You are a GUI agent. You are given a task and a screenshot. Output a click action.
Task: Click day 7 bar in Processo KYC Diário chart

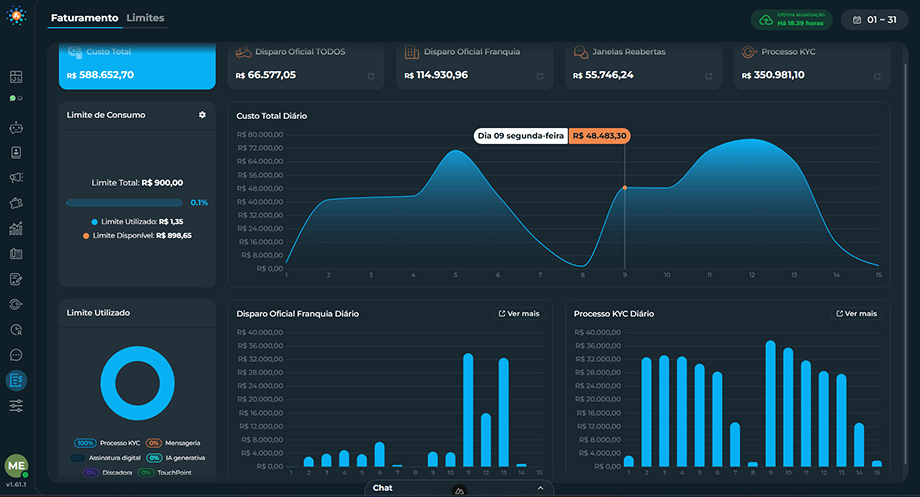coord(735,444)
